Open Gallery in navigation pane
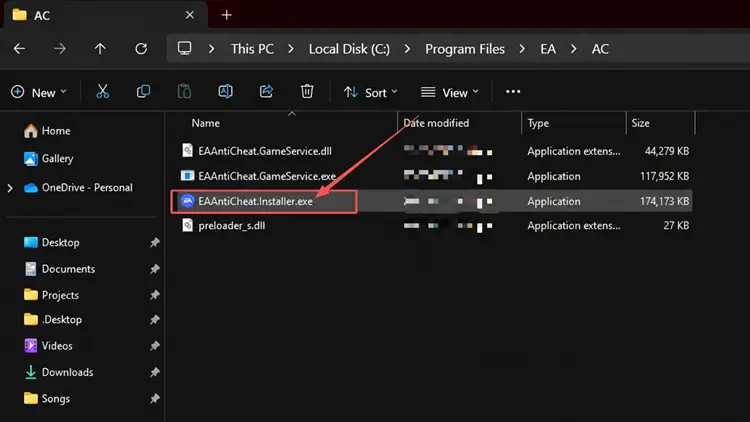 [x=48, y=158]
